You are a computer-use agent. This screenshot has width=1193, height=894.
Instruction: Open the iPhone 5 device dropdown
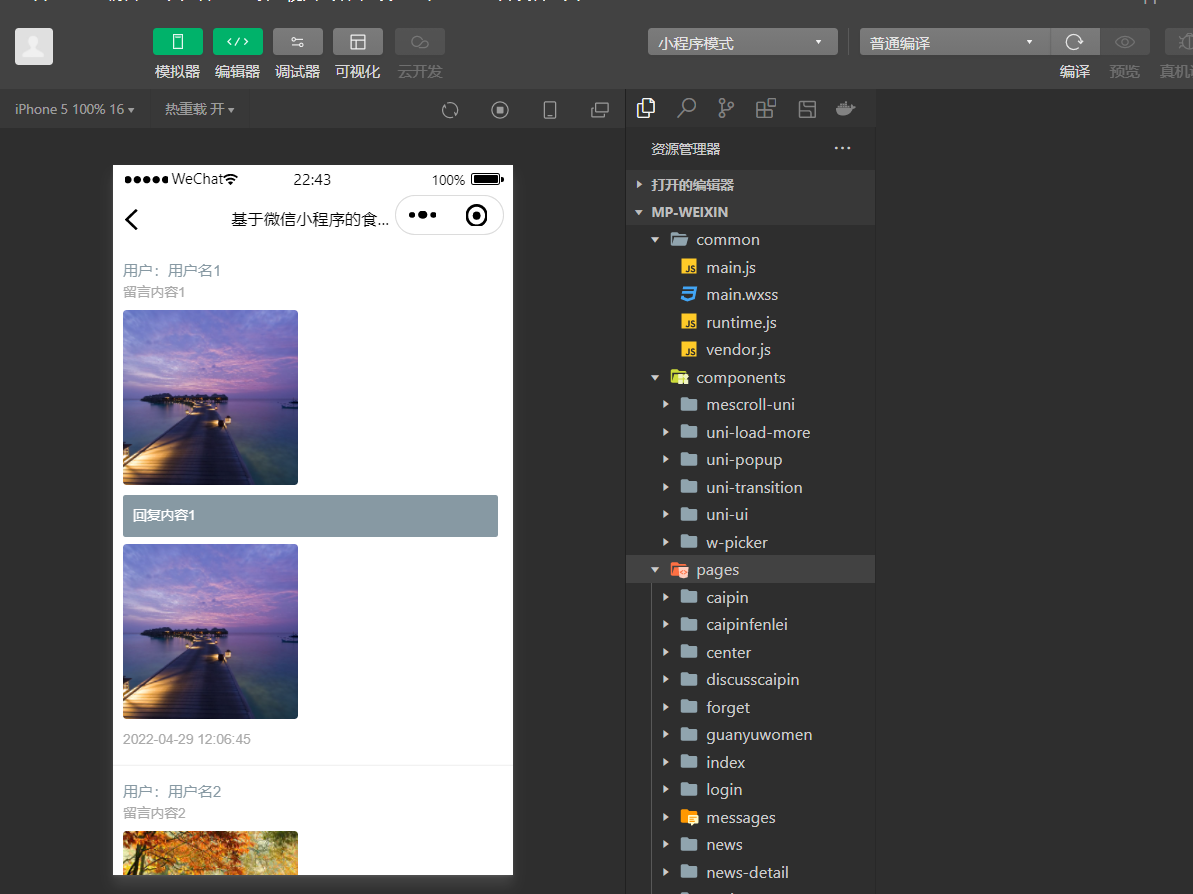click(x=75, y=110)
